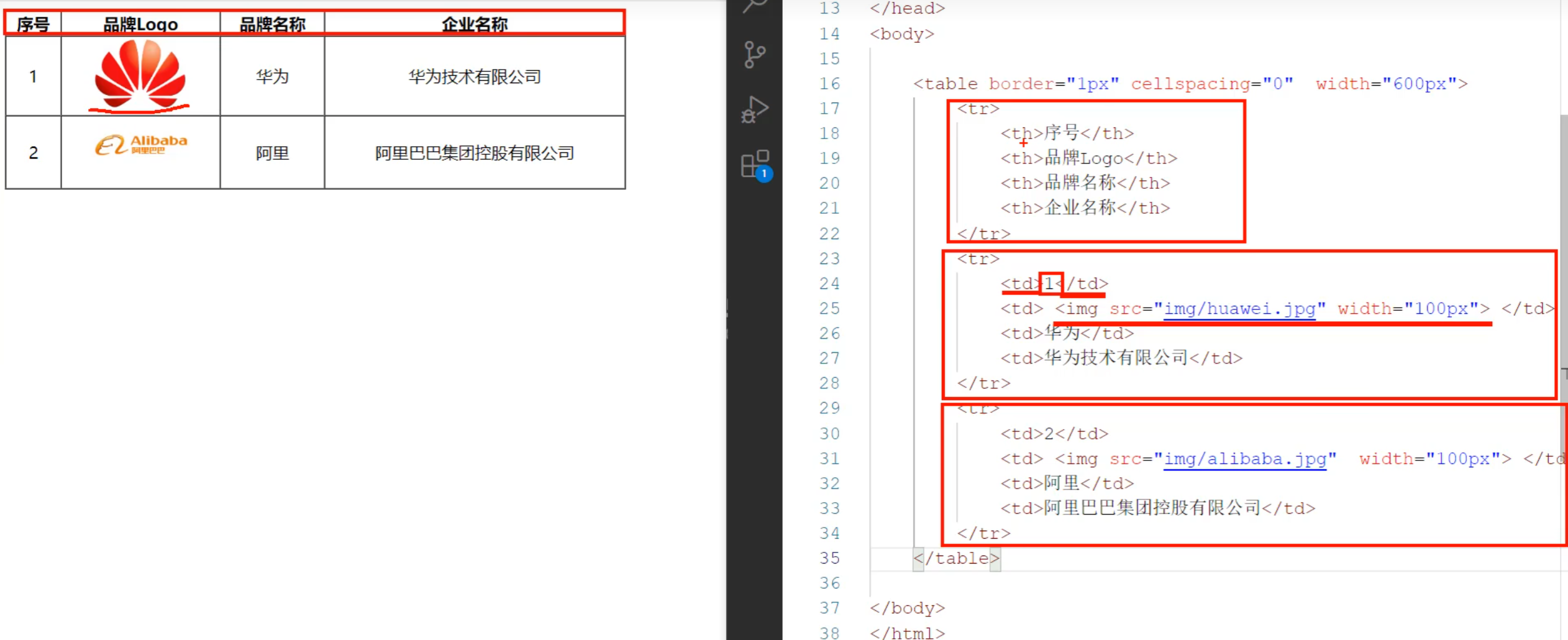Select the 品牌名称 table header cell
The width and height of the screenshot is (1568, 640).
pyautogui.click(x=272, y=24)
